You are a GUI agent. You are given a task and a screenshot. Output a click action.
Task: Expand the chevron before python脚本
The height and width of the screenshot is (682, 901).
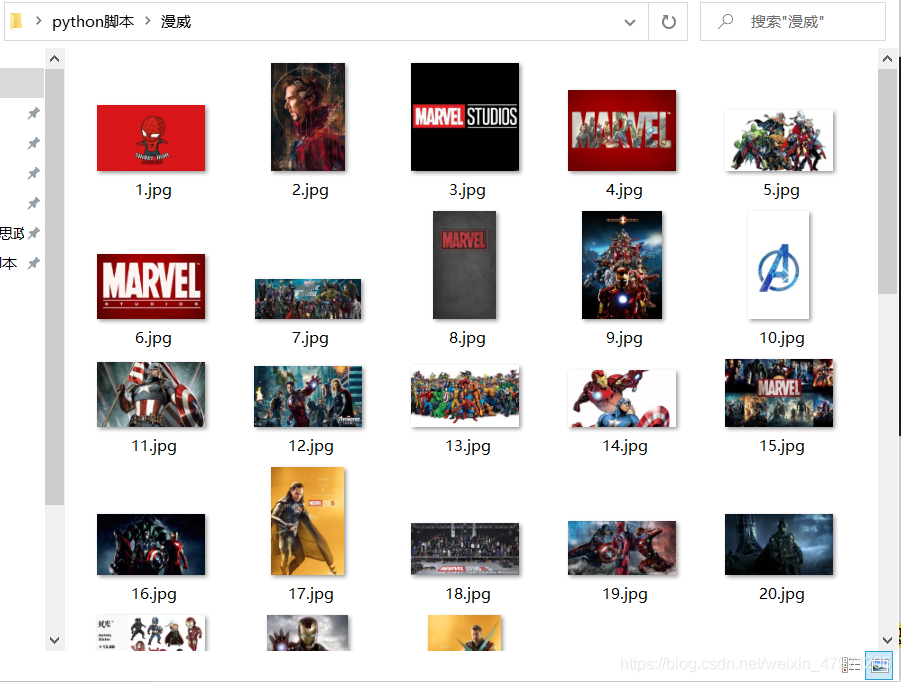click(x=38, y=21)
